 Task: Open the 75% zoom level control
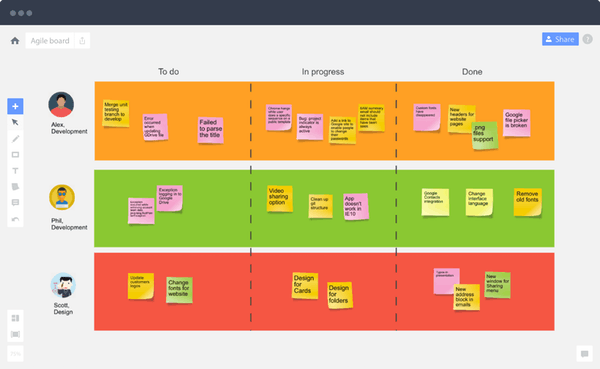tap(15, 354)
